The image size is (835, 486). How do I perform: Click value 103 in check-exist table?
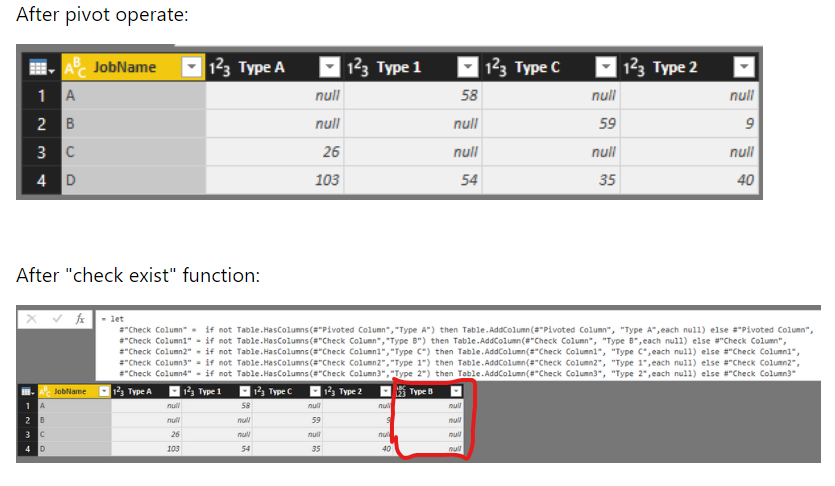click(173, 449)
